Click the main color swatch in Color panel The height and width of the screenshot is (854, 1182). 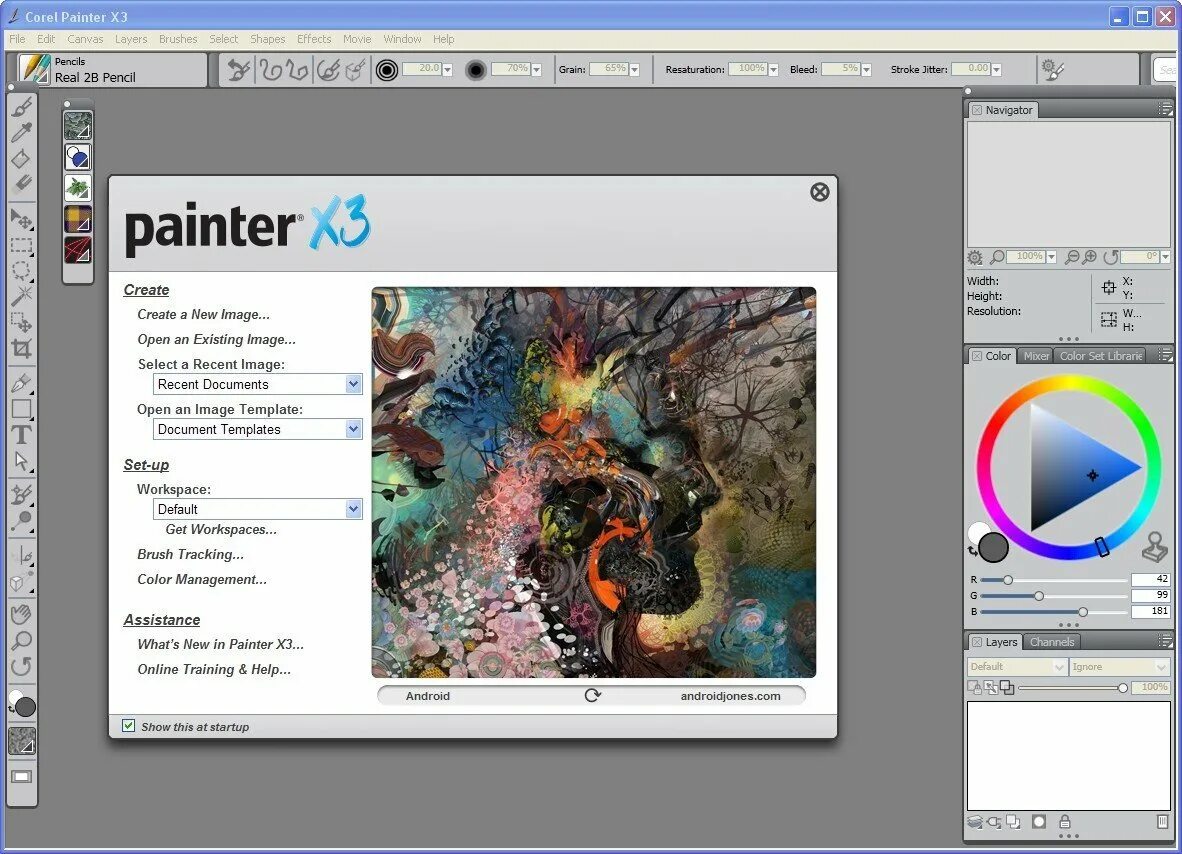(x=994, y=547)
